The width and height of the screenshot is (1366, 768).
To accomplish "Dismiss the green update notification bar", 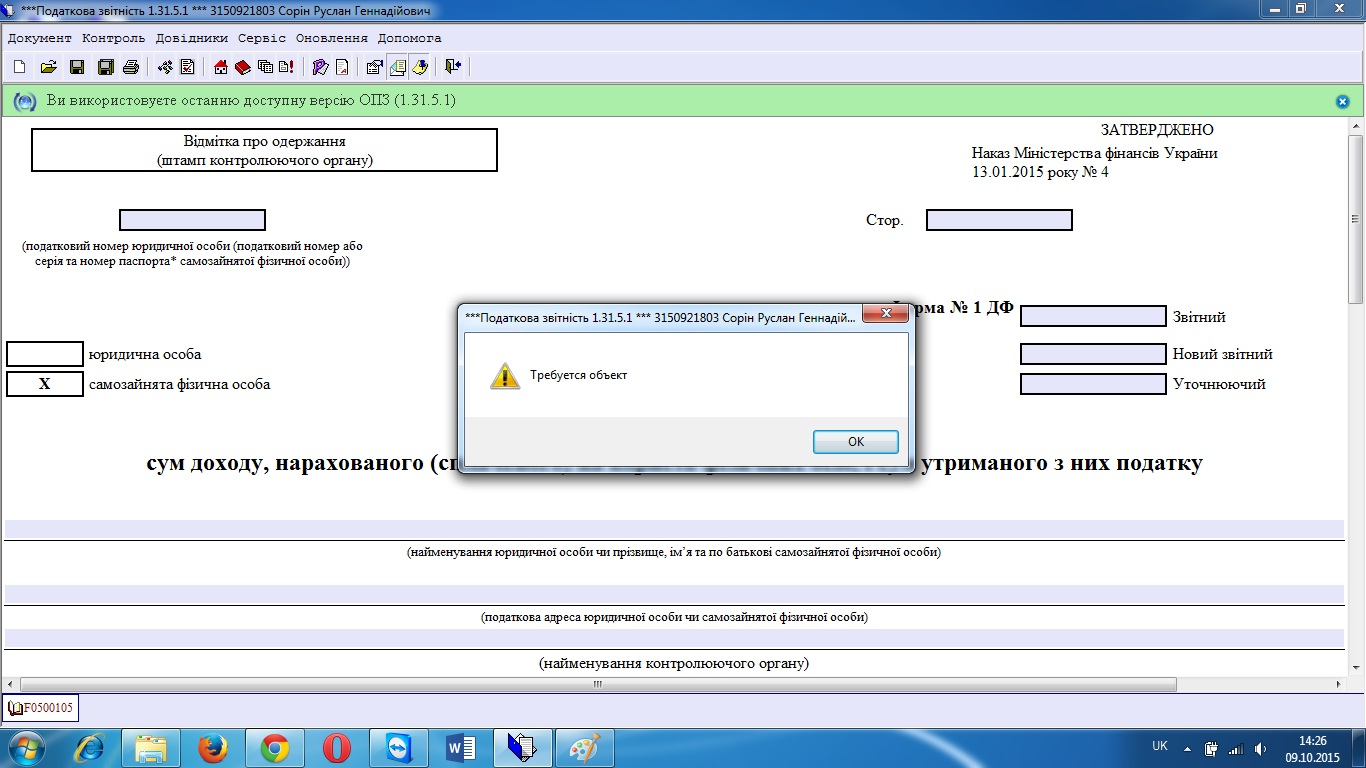I will 1342,101.
